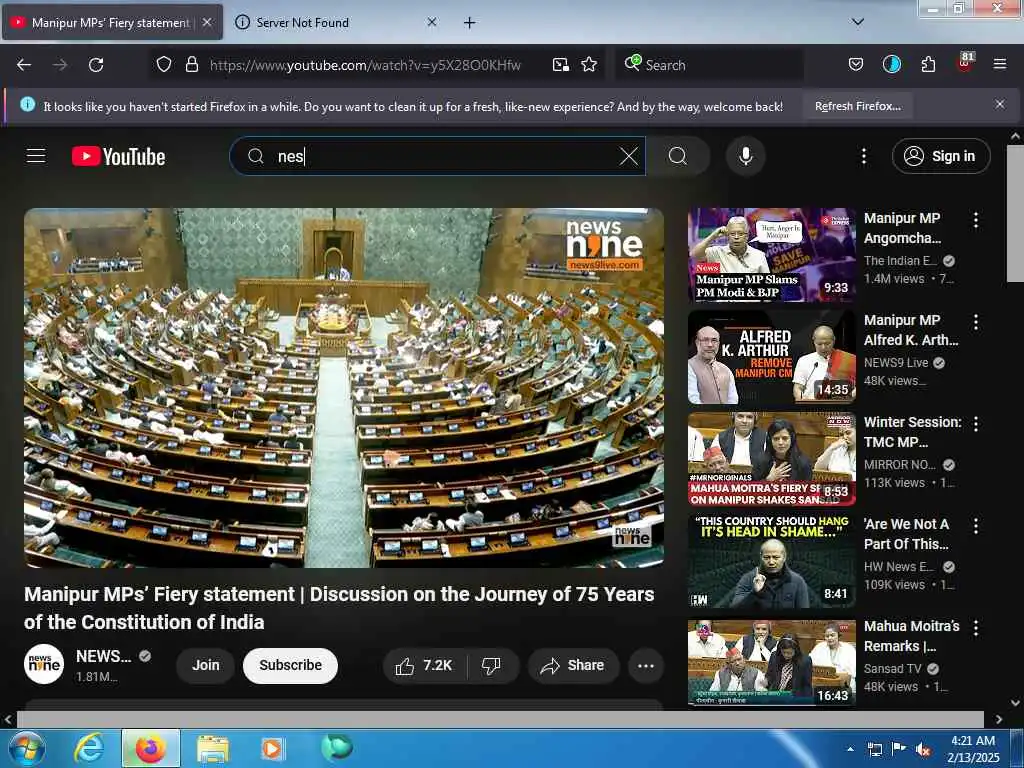Open tracking protection shield panel
The height and width of the screenshot is (768, 1024).
click(x=164, y=65)
